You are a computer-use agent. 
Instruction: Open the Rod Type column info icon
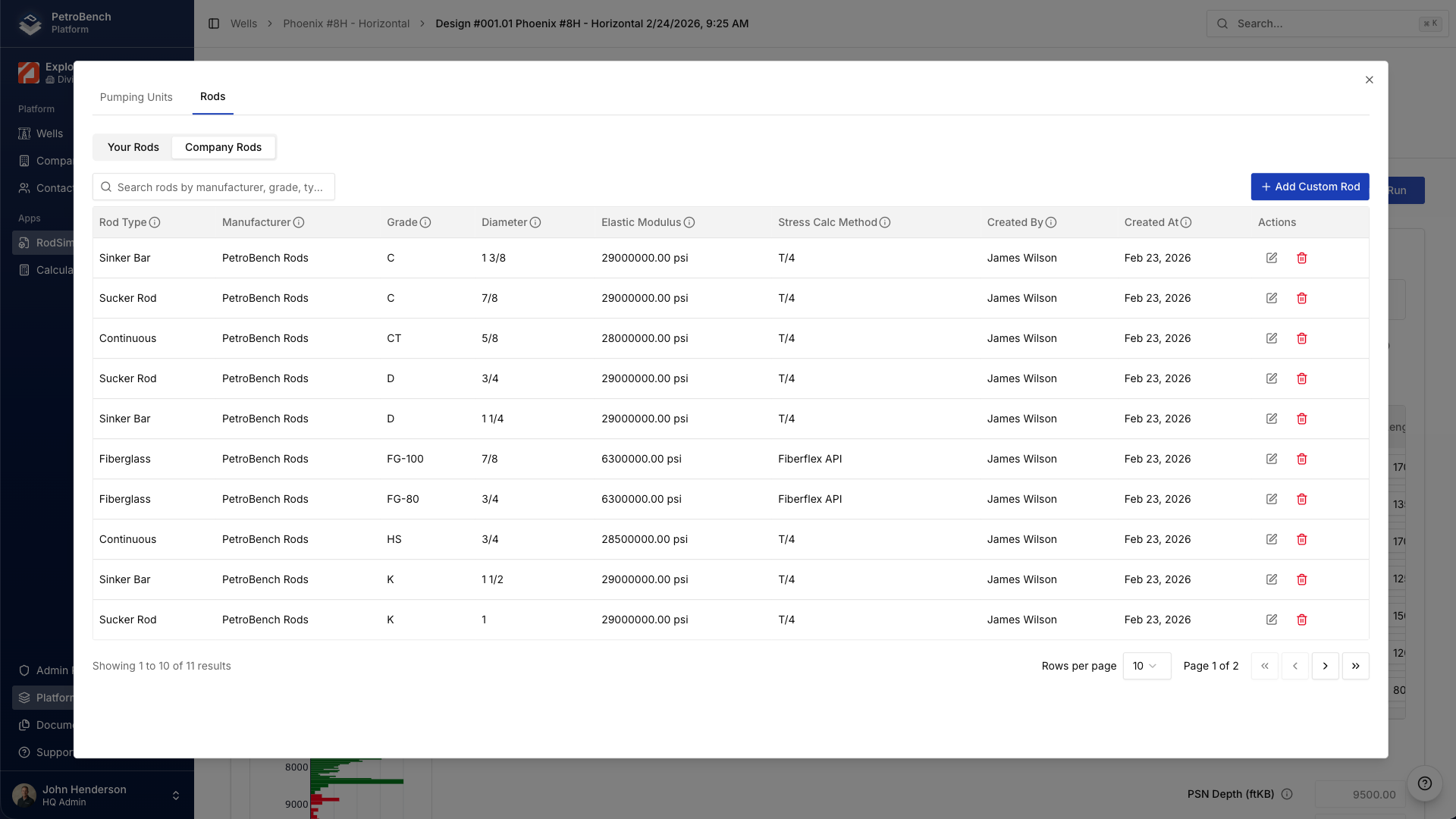pyautogui.click(x=156, y=222)
